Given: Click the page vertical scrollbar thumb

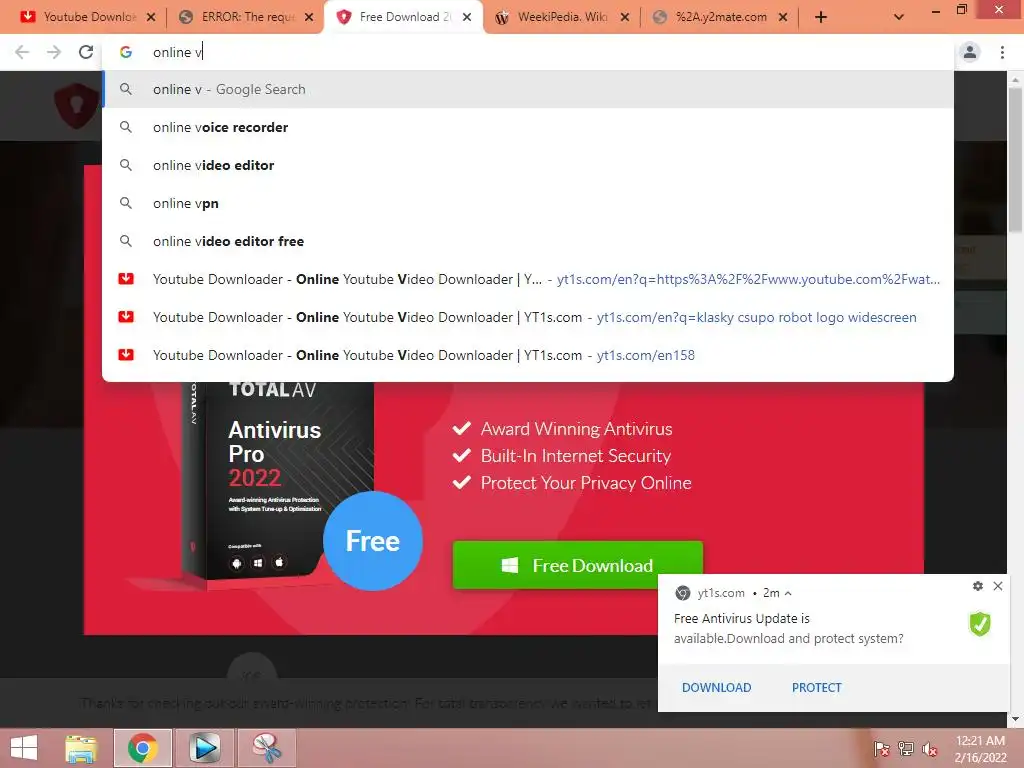Looking at the screenshot, I should click(1015, 160).
